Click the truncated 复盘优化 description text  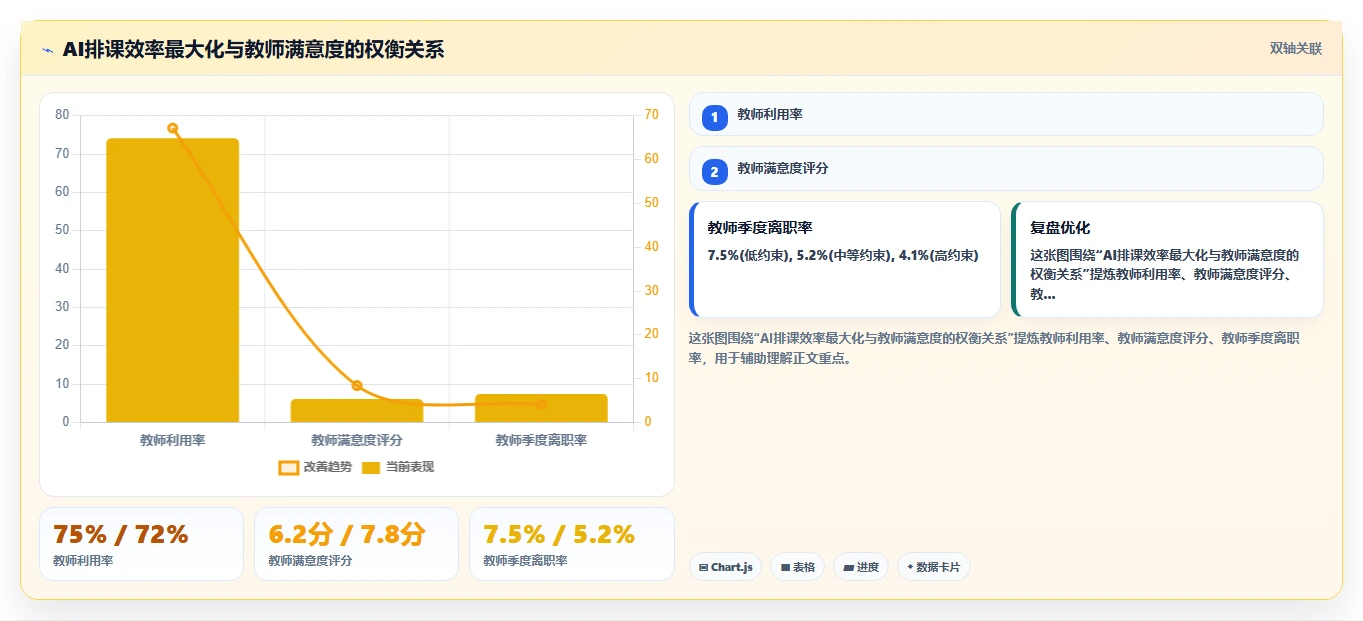1164,275
